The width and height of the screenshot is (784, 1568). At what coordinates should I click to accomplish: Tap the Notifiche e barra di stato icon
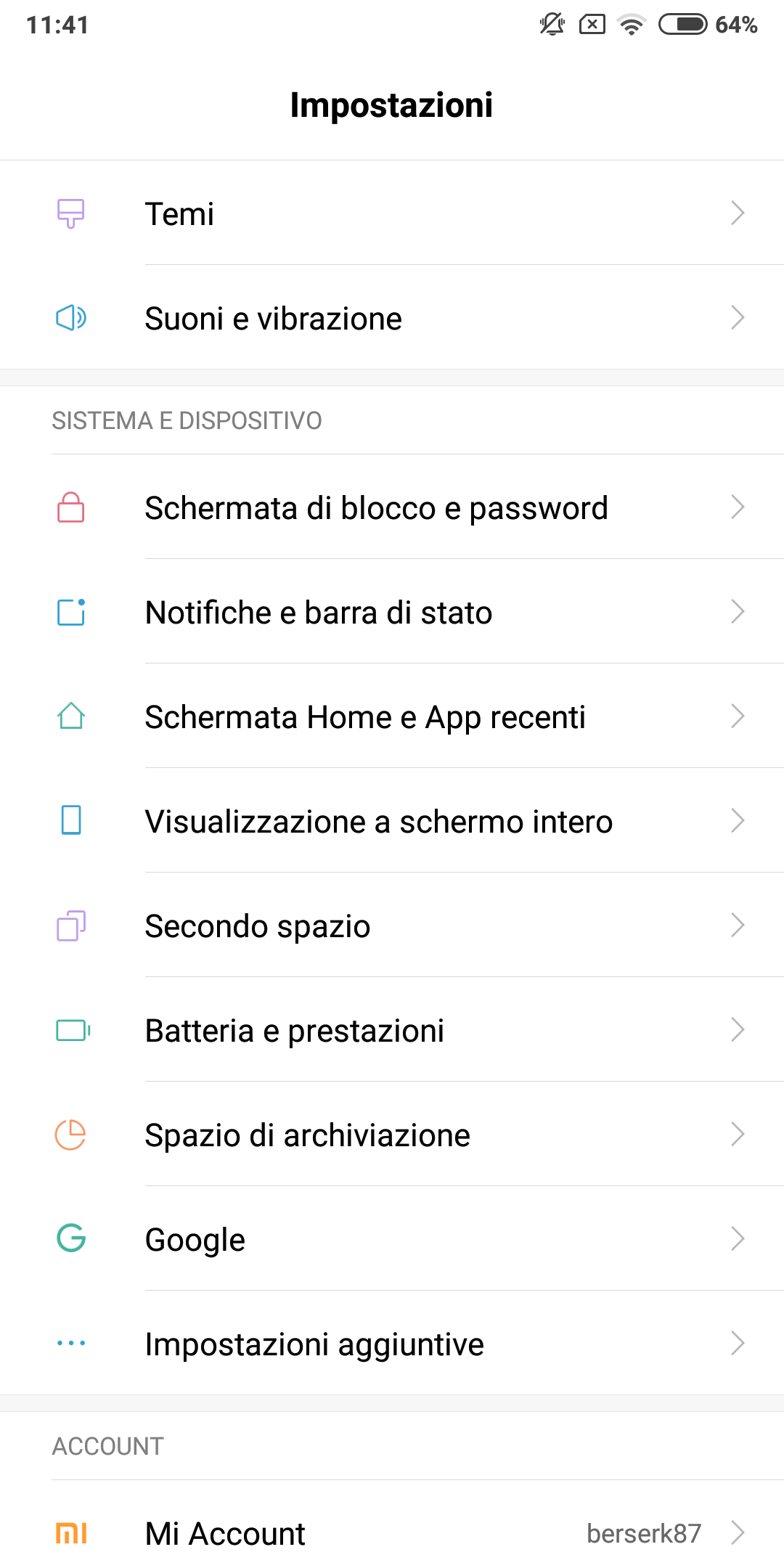click(71, 612)
